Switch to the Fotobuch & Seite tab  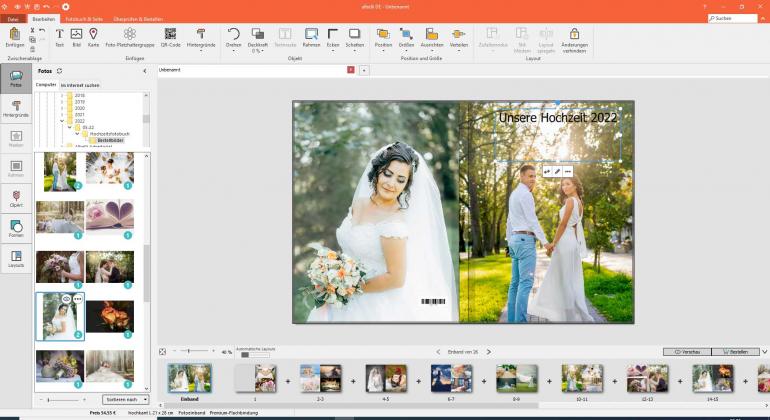(84, 19)
